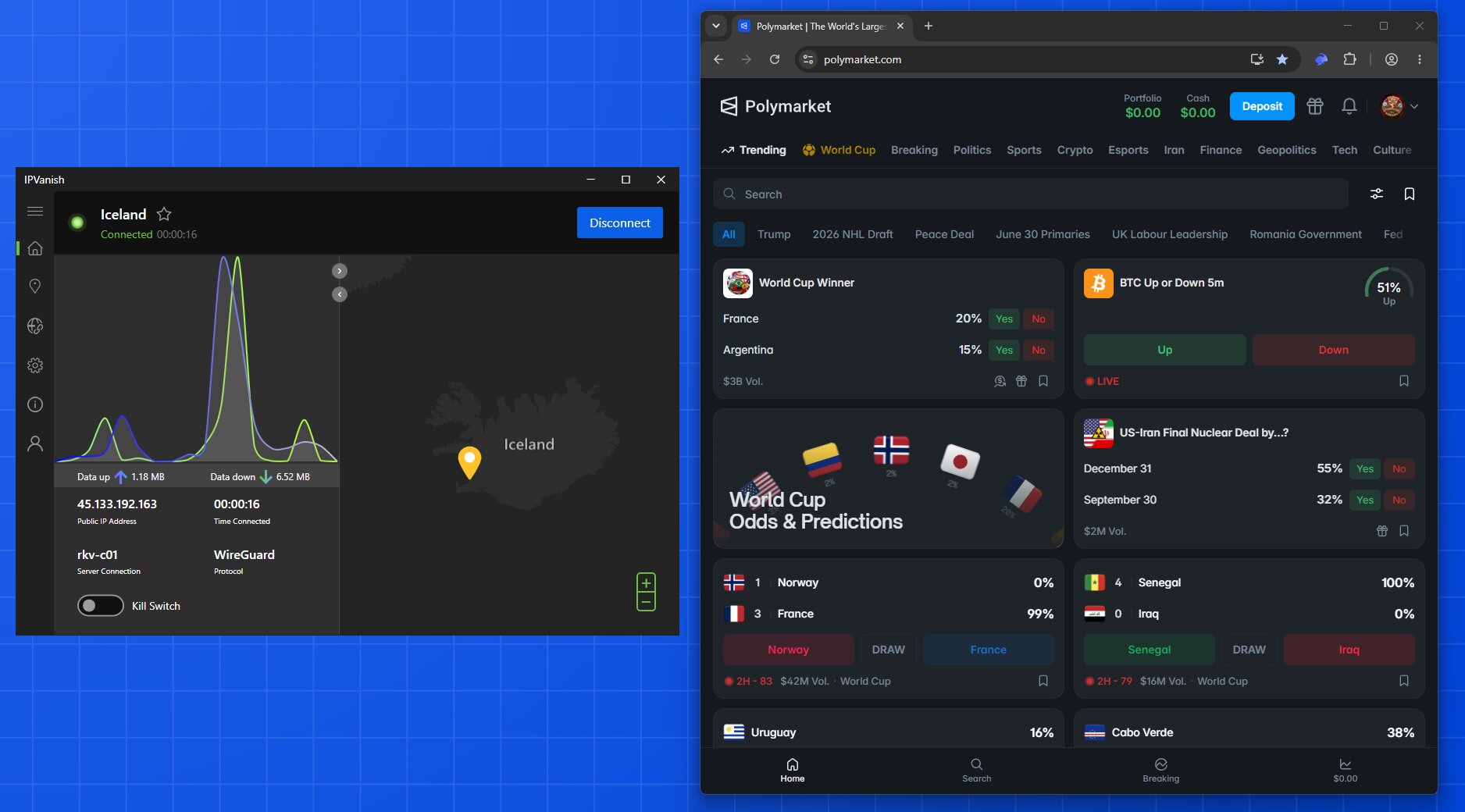Bet Up on BTC Up or Down
The height and width of the screenshot is (812, 1465).
[x=1165, y=350]
